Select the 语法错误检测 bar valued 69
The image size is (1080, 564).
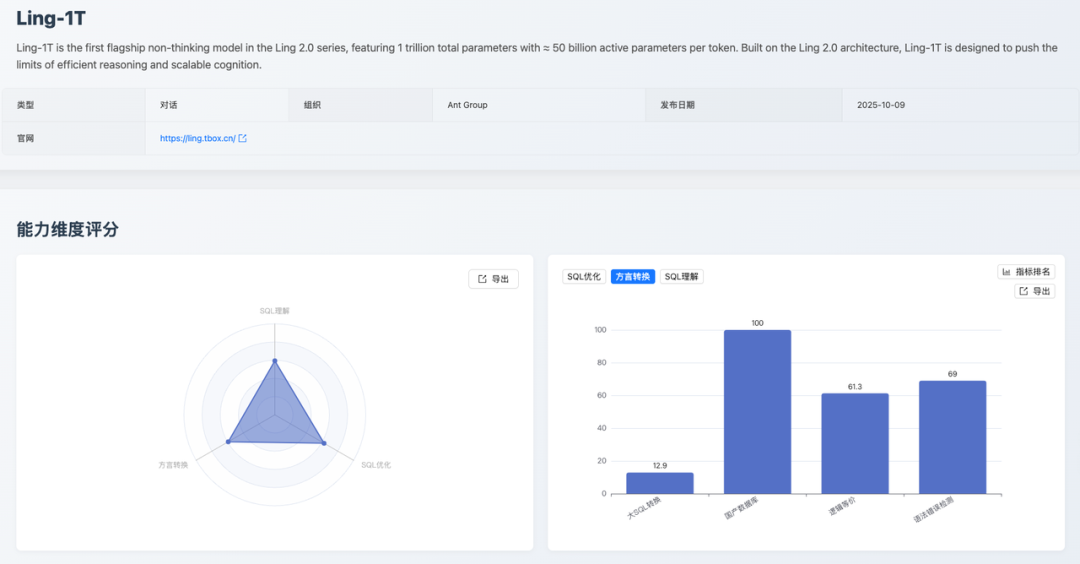pyautogui.click(x=952, y=437)
